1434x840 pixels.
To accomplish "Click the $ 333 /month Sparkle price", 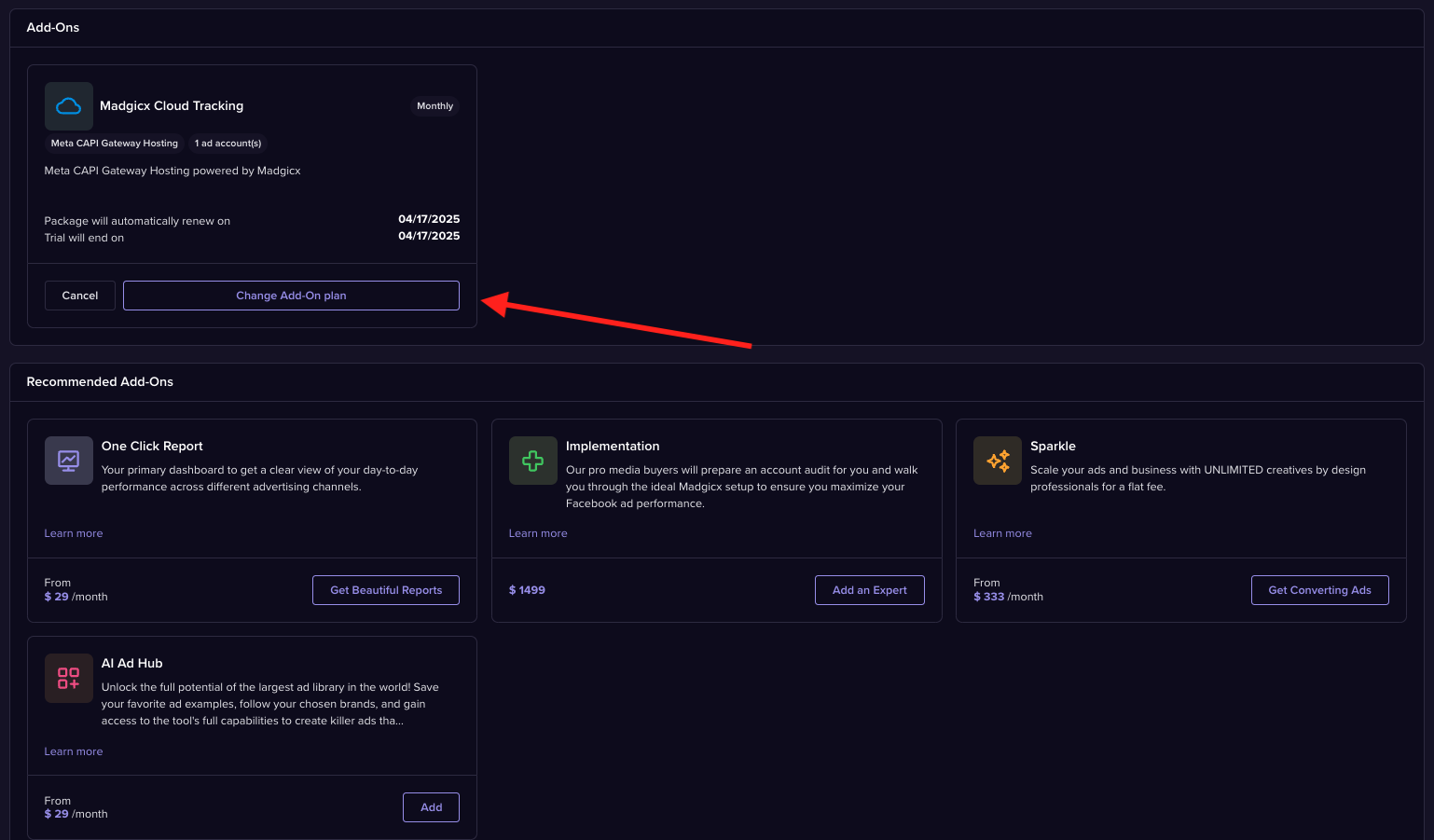I will click(1008, 597).
